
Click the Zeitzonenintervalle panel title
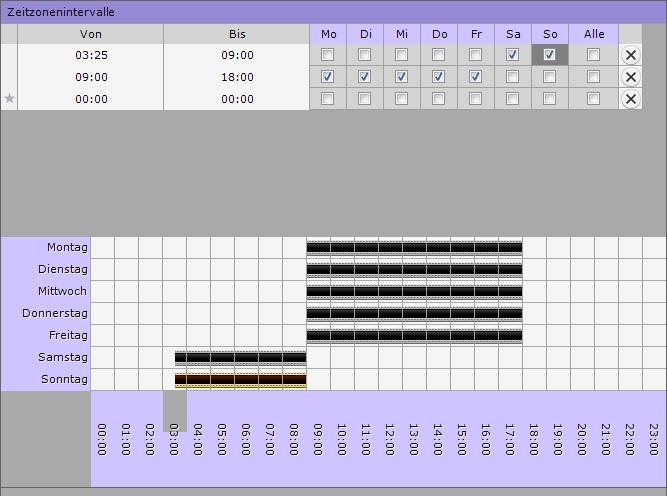click(x=61, y=12)
